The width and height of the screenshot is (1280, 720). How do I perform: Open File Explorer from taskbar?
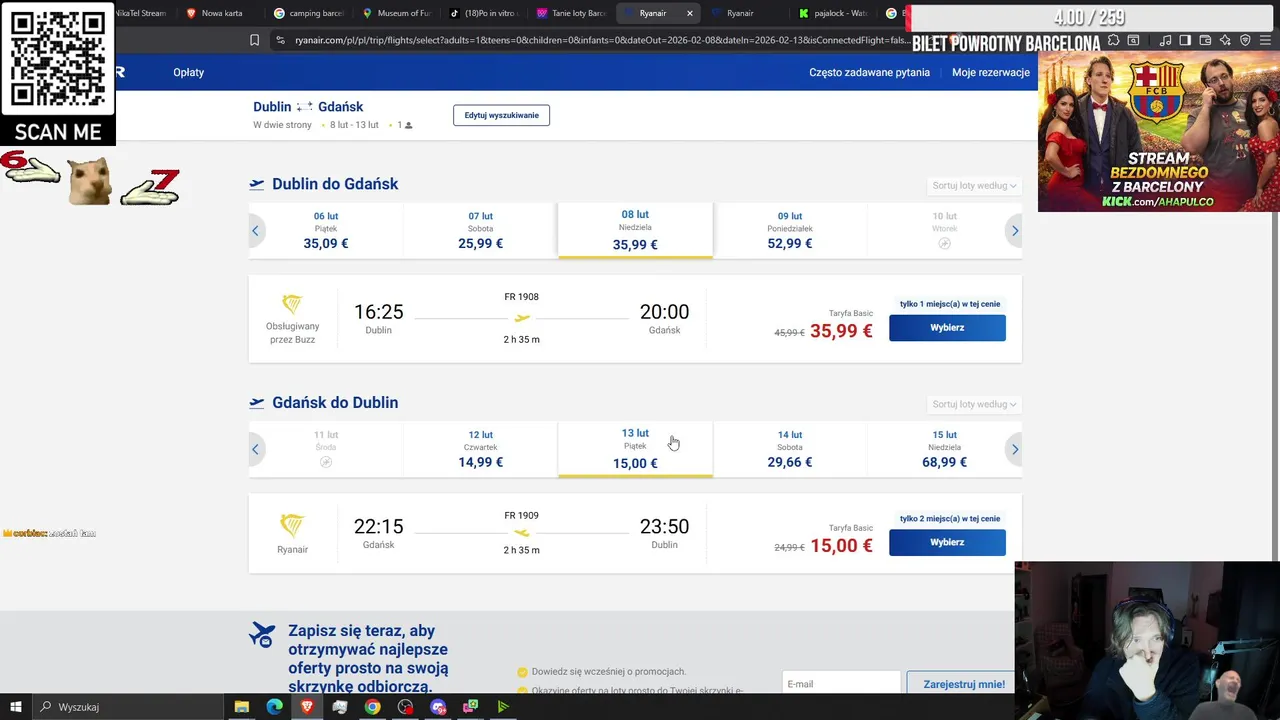click(241, 707)
